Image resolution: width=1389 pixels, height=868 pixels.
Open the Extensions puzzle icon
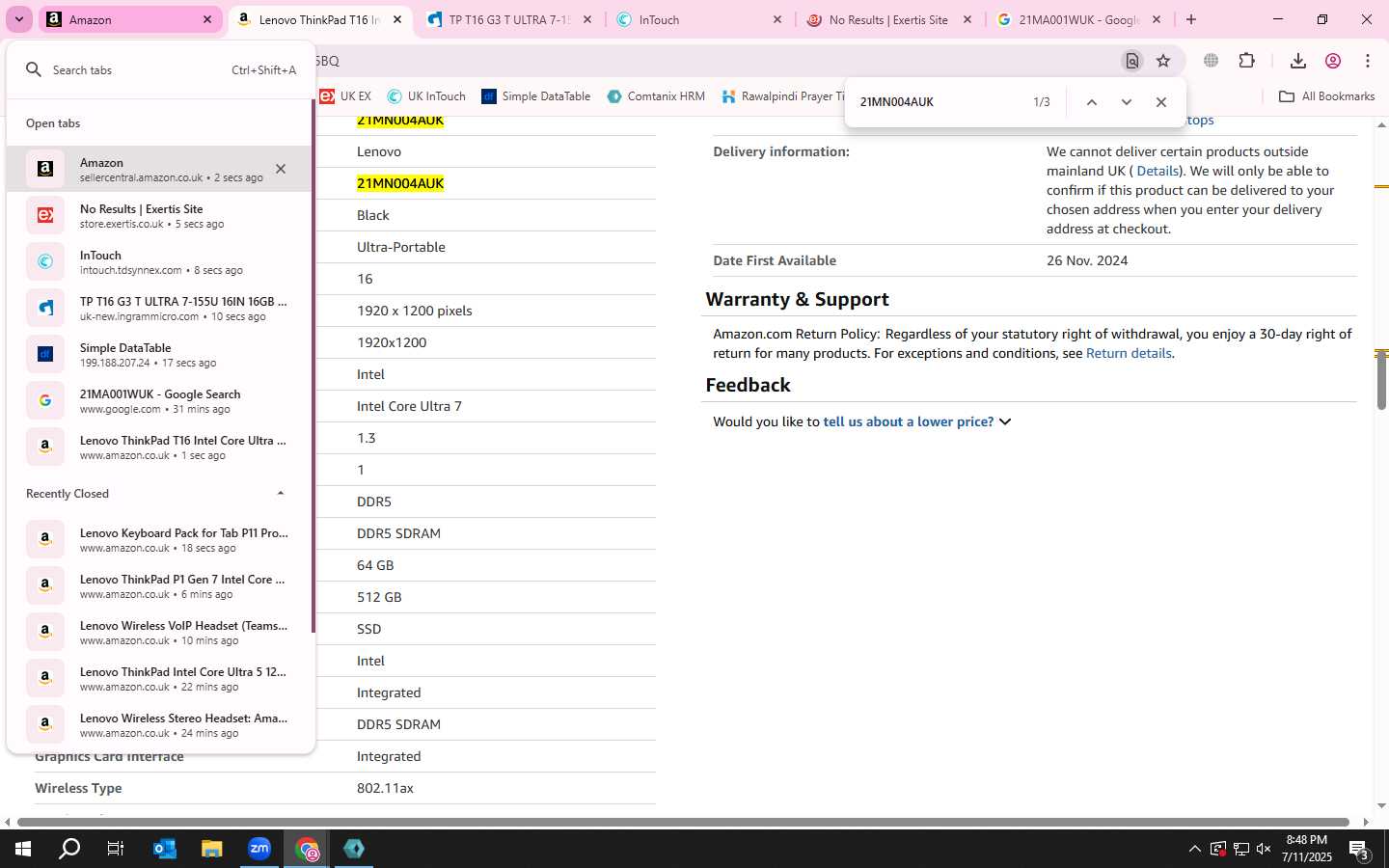point(1247,61)
